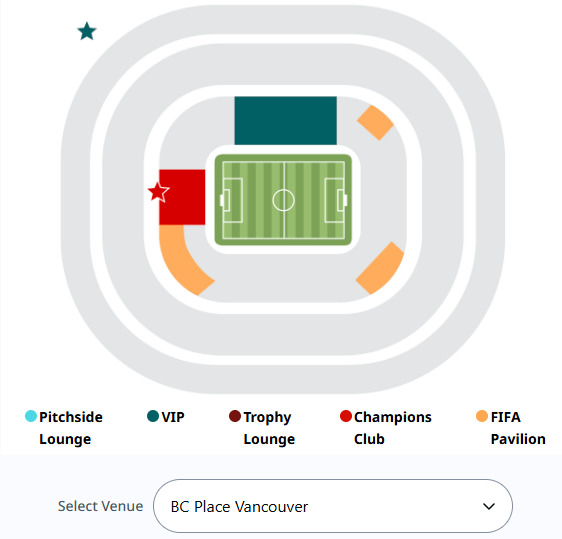The height and width of the screenshot is (539, 562).
Task: Click the Champions Club red legend dot
Action: pyautogui.click(x=346, y=416)
